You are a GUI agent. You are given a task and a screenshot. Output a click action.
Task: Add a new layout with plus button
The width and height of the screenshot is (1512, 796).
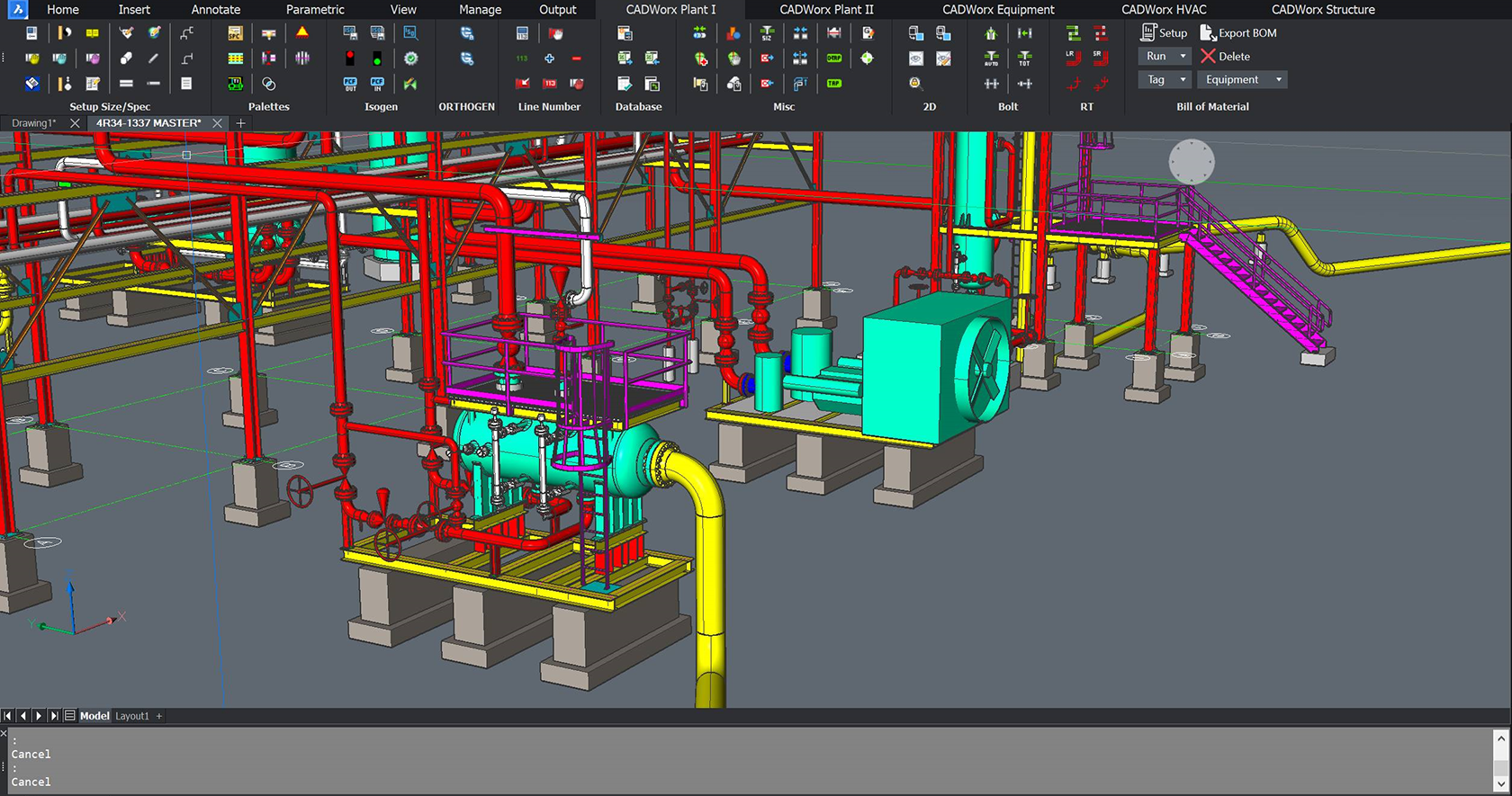click(x=159, y=716)
